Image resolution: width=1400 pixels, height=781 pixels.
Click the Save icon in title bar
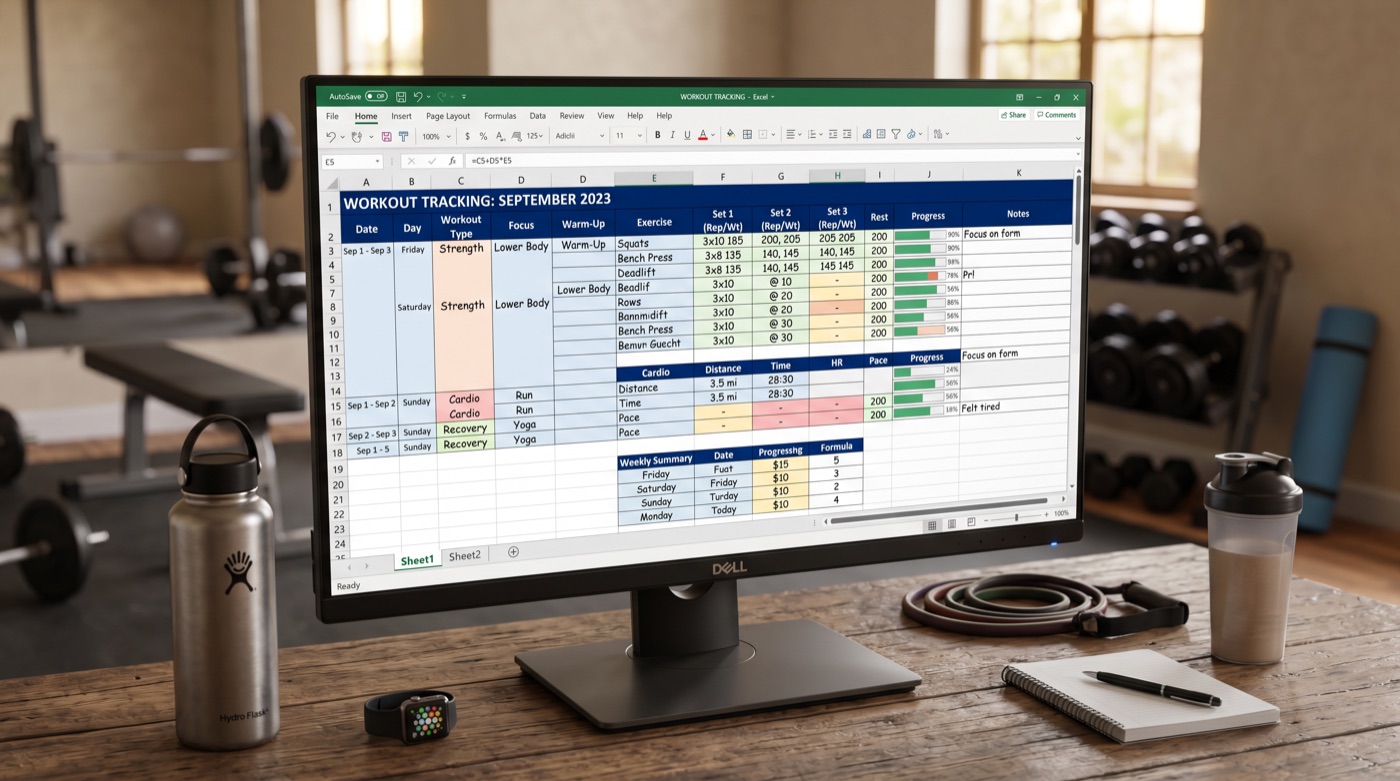click(401, 97)
